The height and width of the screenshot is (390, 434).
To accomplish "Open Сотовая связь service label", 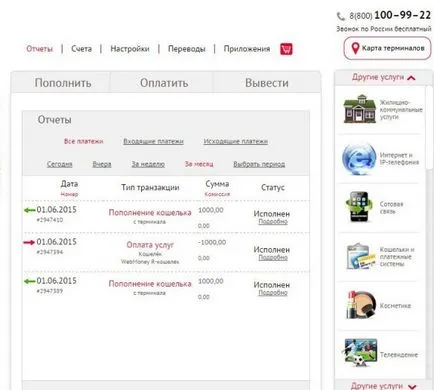I will tap(391, 207).
